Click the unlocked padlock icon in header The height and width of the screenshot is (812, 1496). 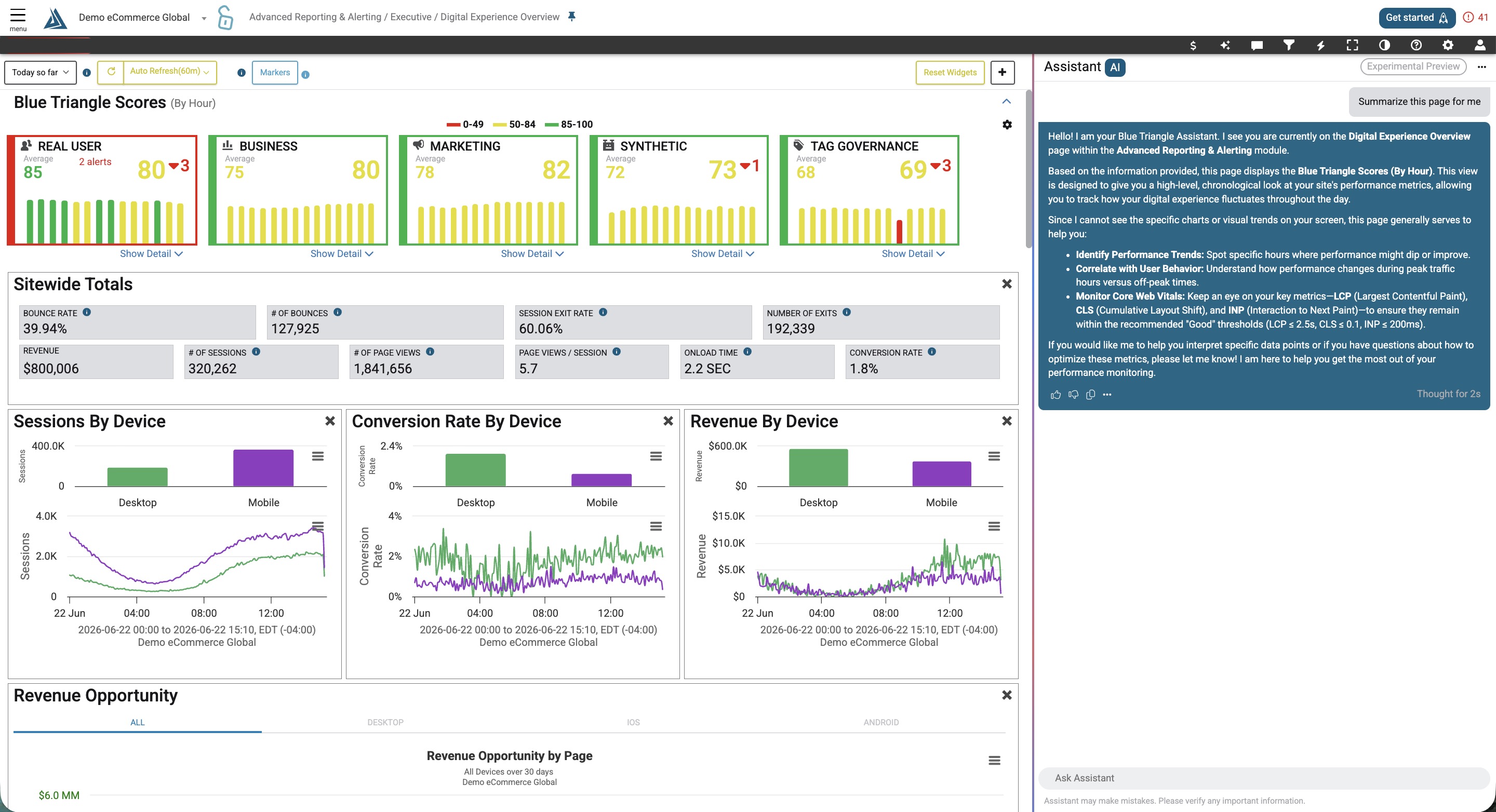225,18
